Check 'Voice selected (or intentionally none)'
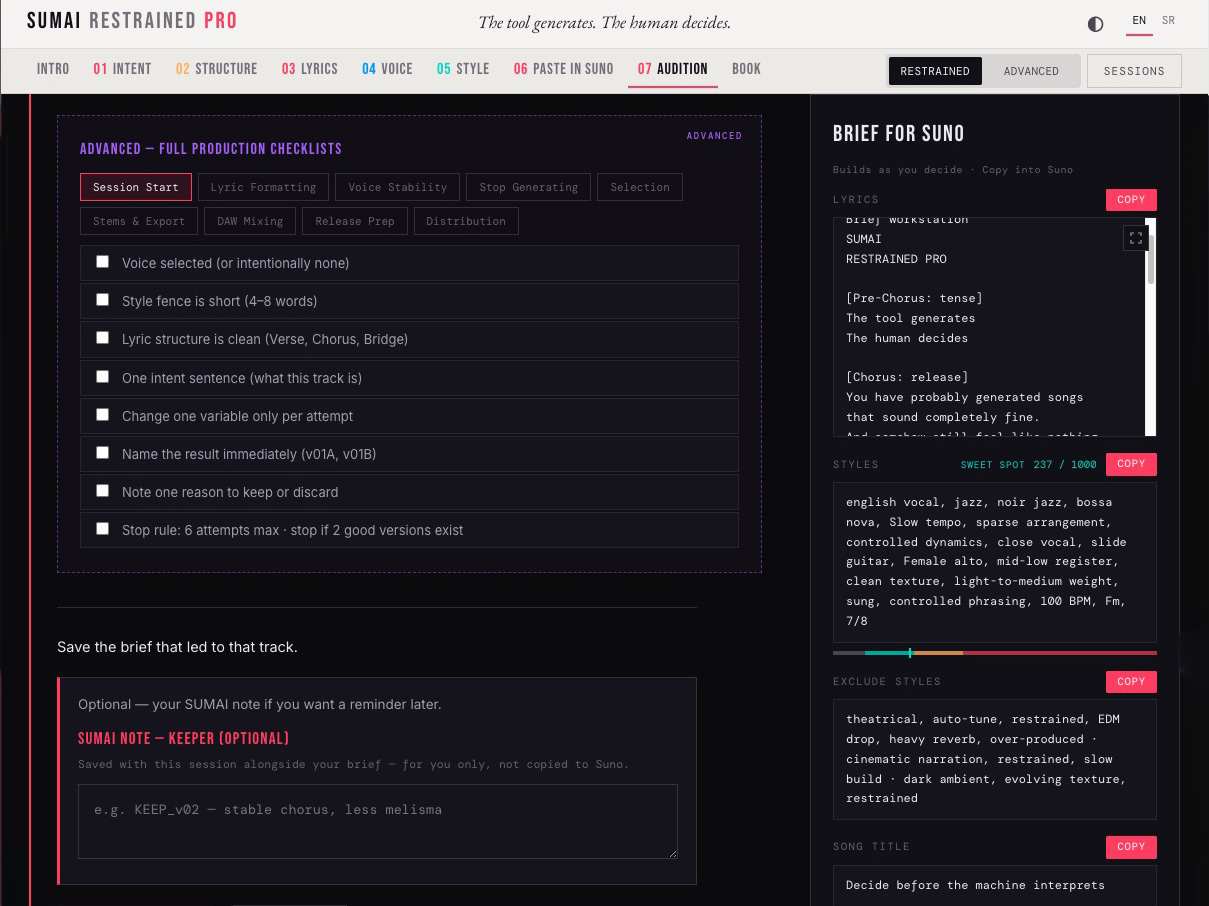Image resolution: width=1209 pixels, height=906 pixels. point(102,262)
